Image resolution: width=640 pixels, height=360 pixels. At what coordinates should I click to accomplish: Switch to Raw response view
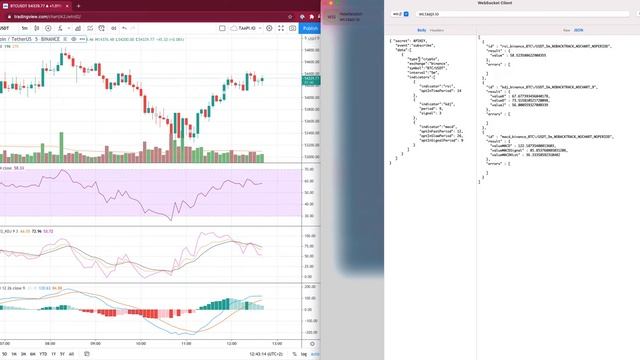coord(567,30)
